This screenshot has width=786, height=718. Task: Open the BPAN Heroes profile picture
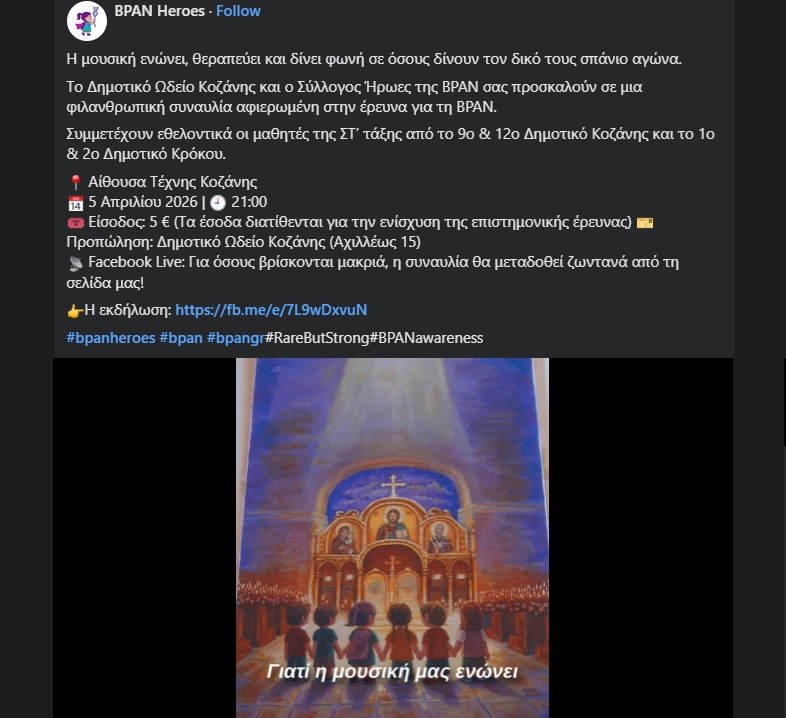click(x=87, y=20)
